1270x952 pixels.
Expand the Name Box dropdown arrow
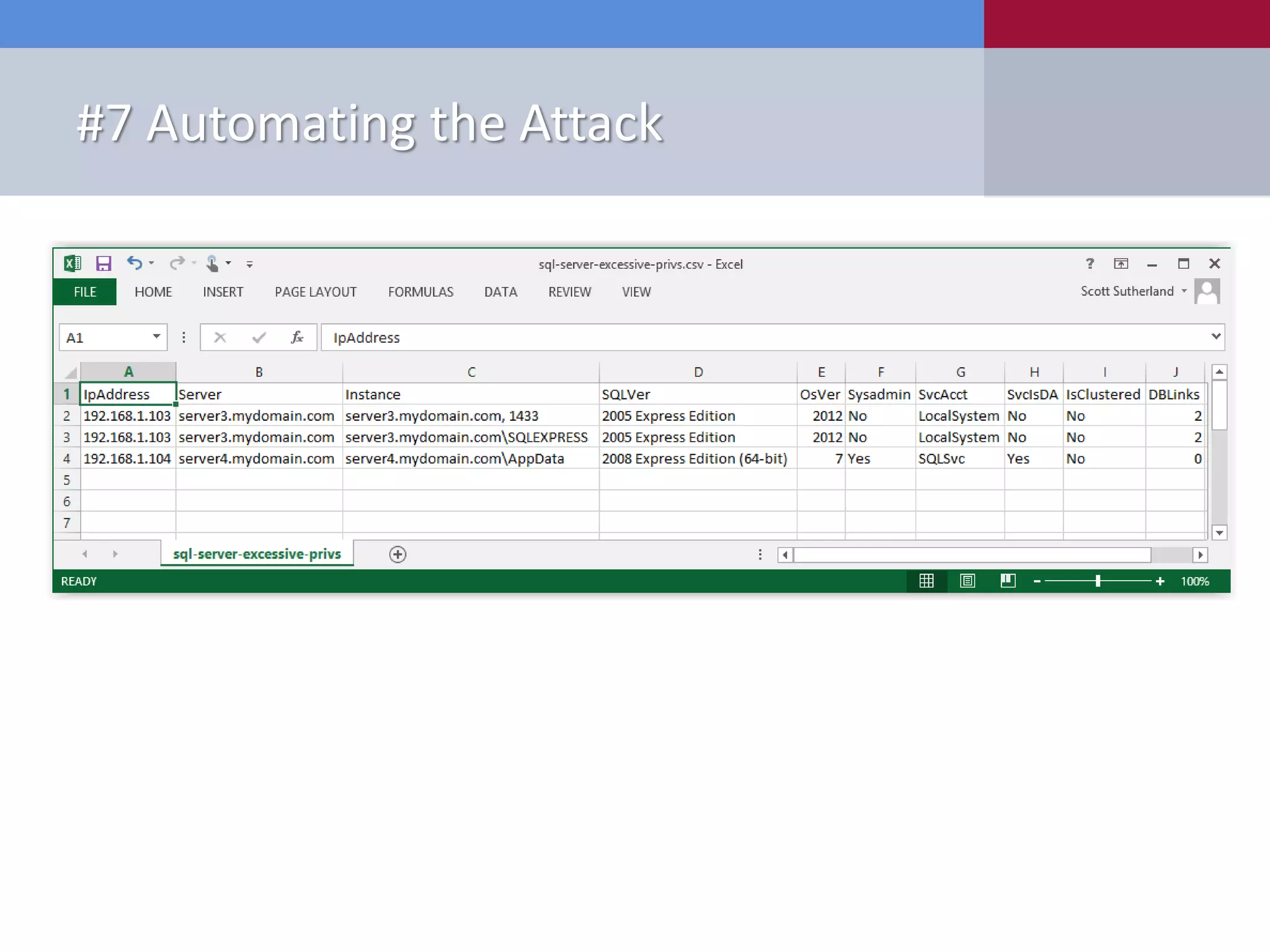click(157, 337)
